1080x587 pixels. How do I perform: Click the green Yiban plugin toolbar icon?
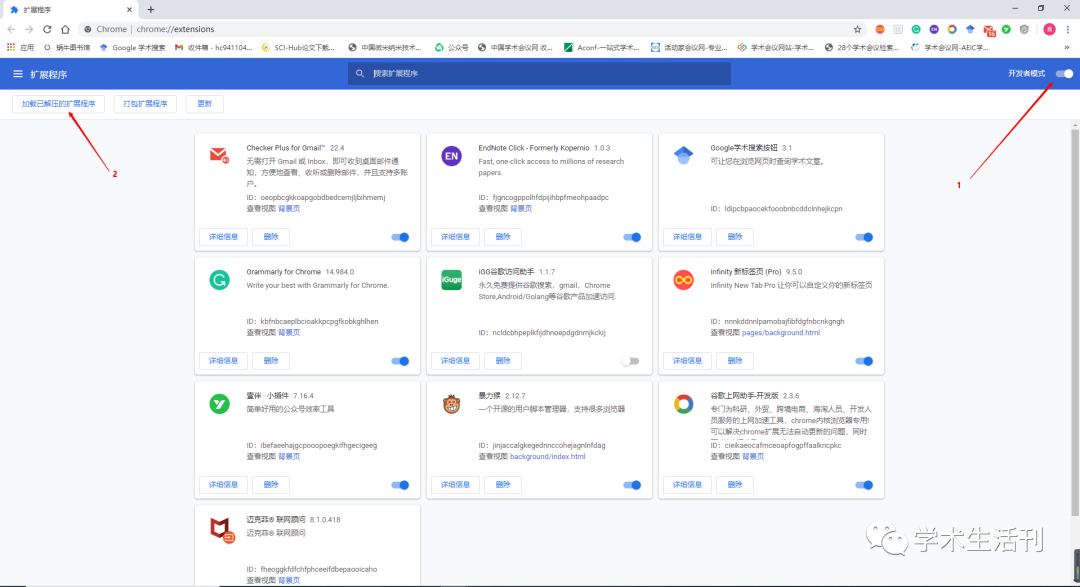point(1006,29)
